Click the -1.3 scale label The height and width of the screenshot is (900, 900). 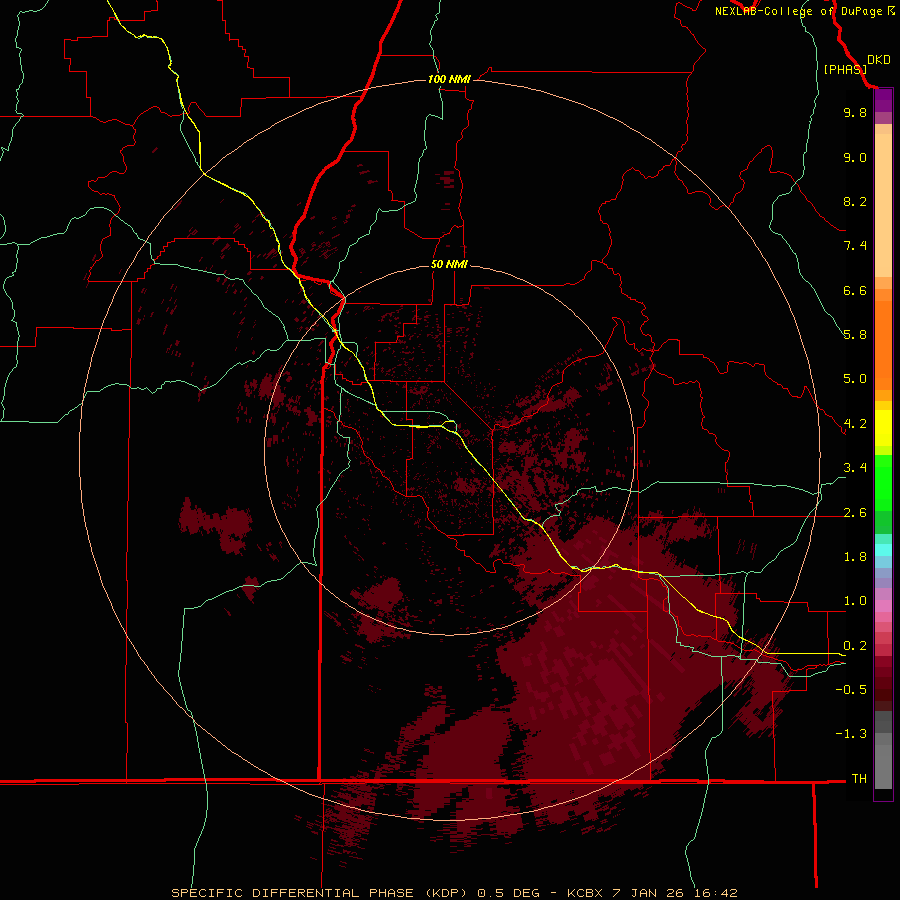851,734
